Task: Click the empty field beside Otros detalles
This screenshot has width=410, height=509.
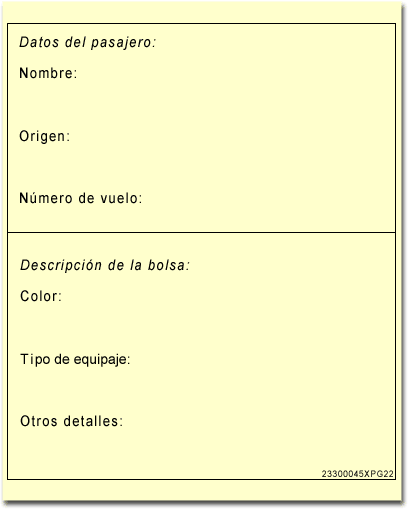Action: (x=258, y=421)
